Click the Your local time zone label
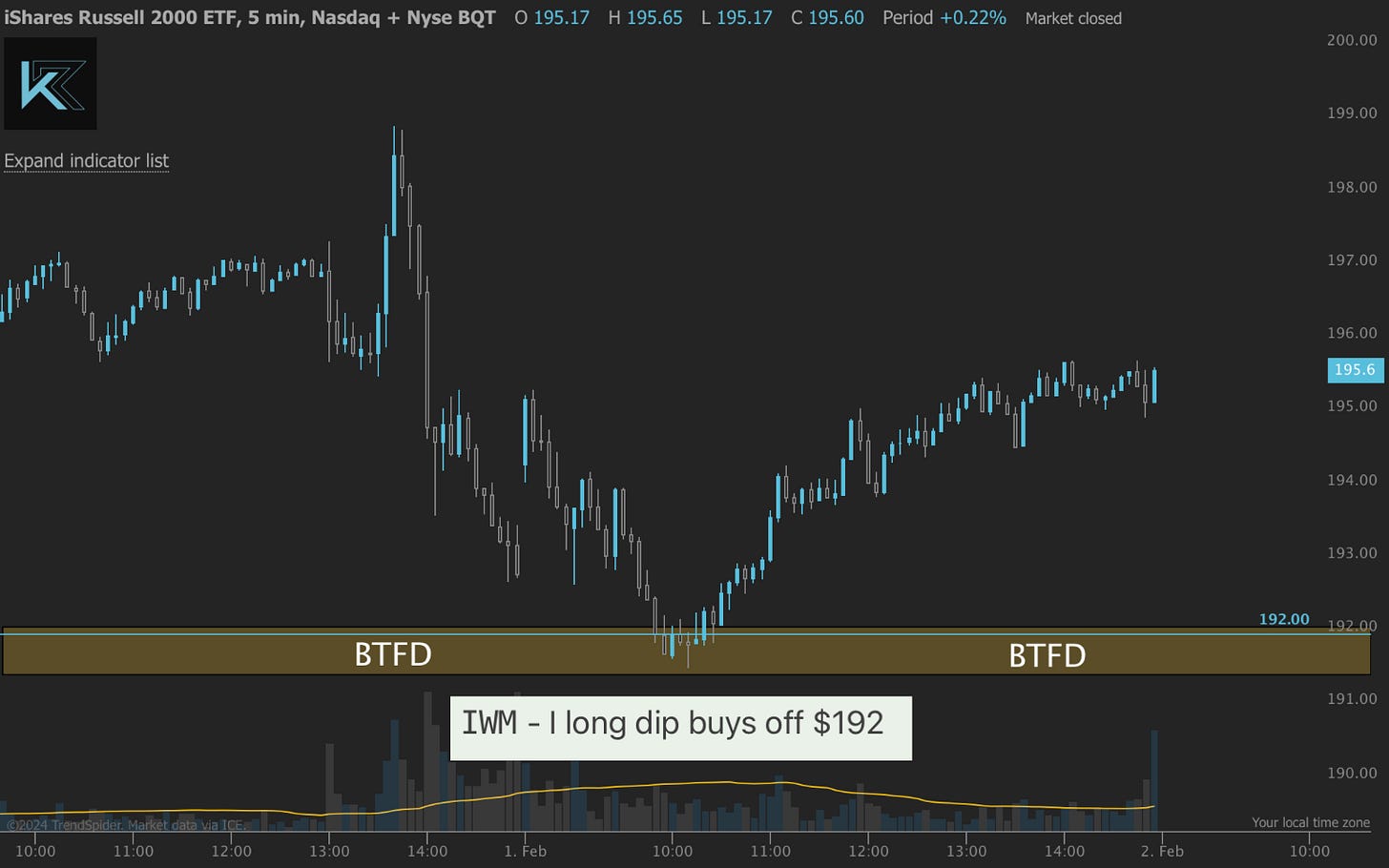 1311,822
